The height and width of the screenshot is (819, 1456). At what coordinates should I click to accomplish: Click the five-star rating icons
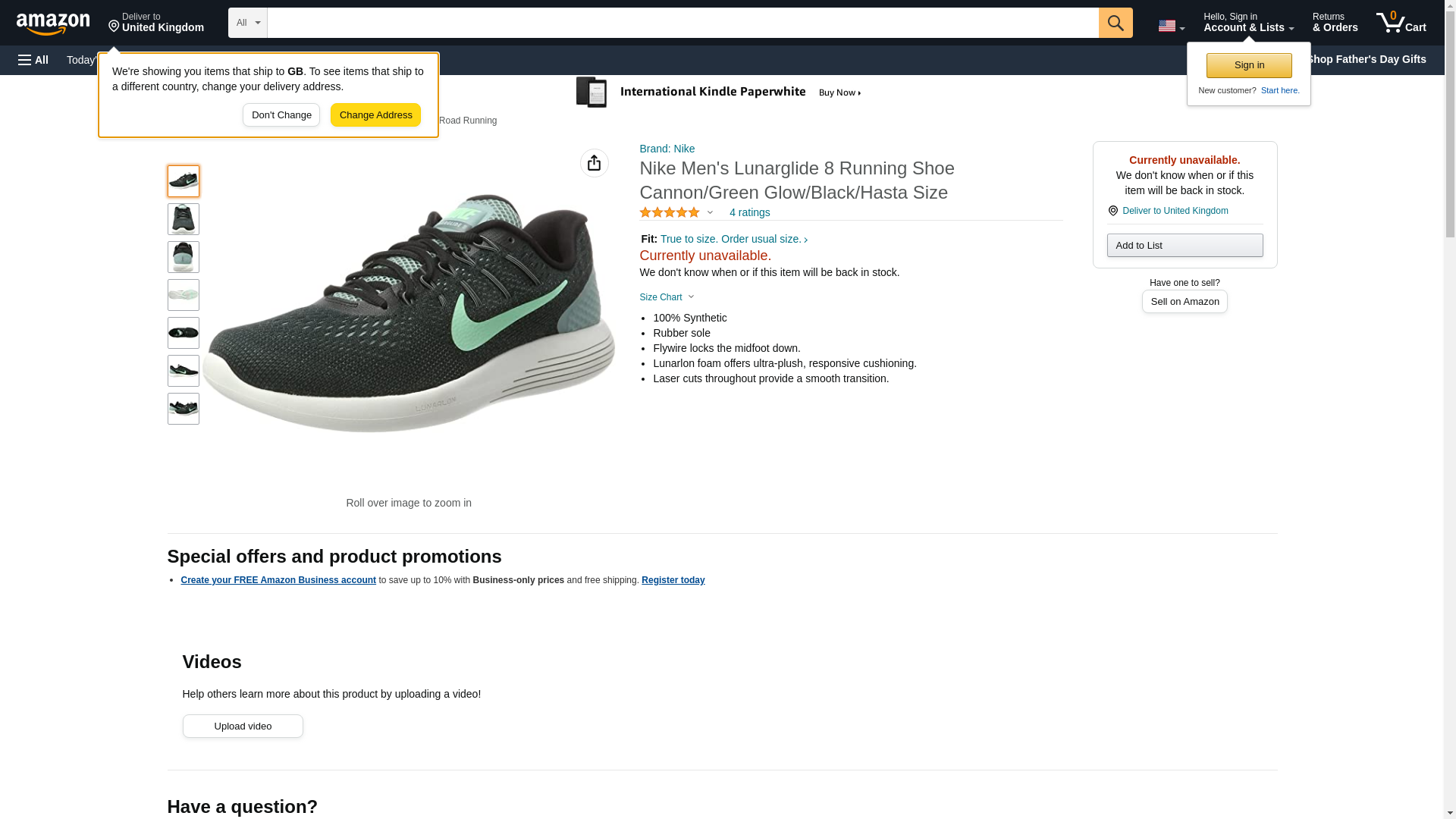pyautogui.click(x=670, y=213)
